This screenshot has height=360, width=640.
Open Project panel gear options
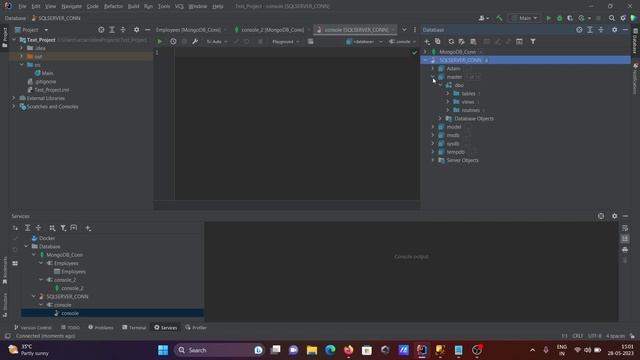point(136,30)
